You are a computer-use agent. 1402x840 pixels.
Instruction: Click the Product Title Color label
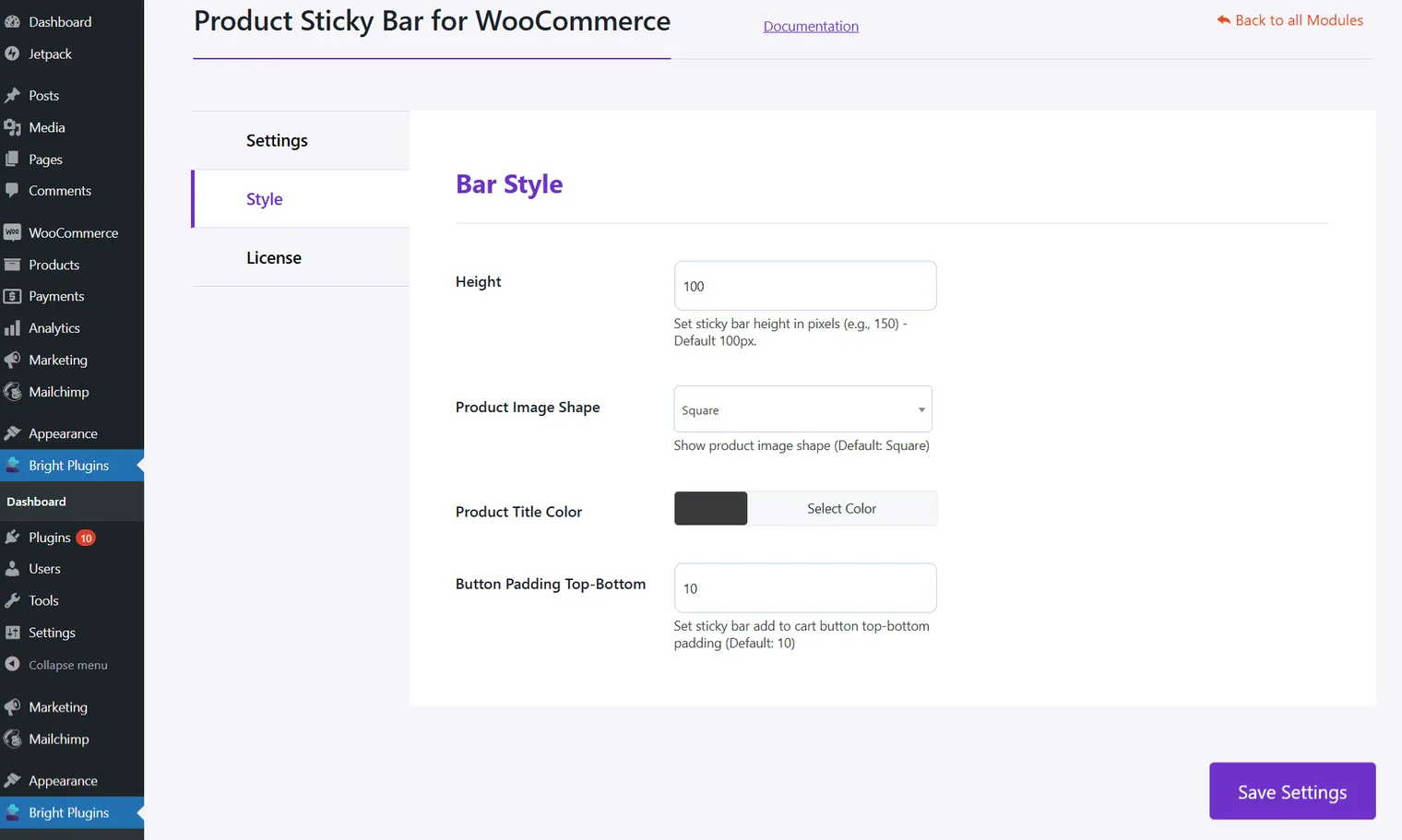[518, 512]
